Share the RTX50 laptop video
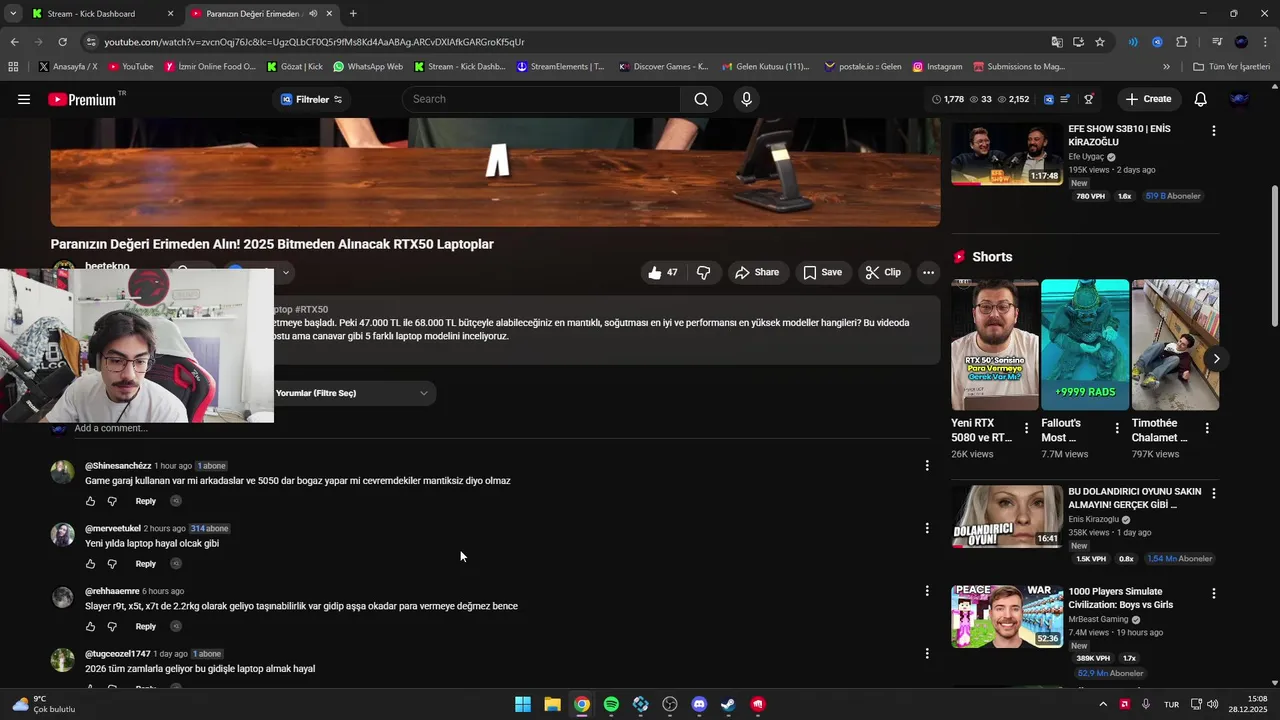This screenshot has height=720, width=1280. [x=757, y=272]
